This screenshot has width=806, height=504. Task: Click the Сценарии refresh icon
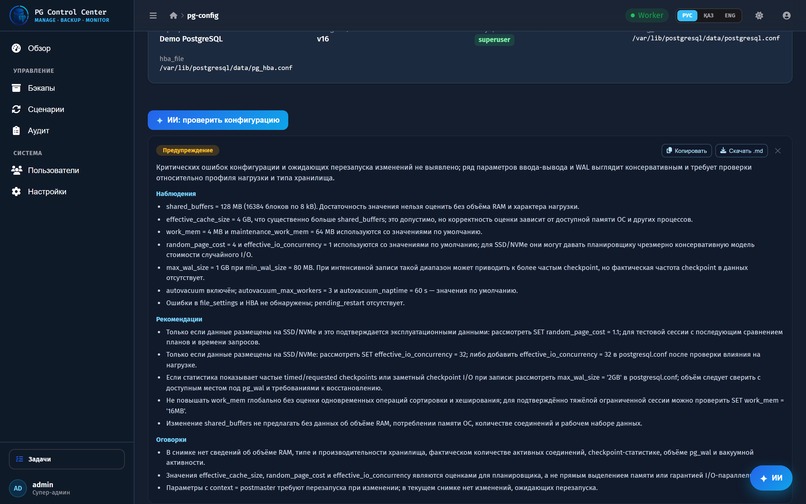(x=16, y=109)
